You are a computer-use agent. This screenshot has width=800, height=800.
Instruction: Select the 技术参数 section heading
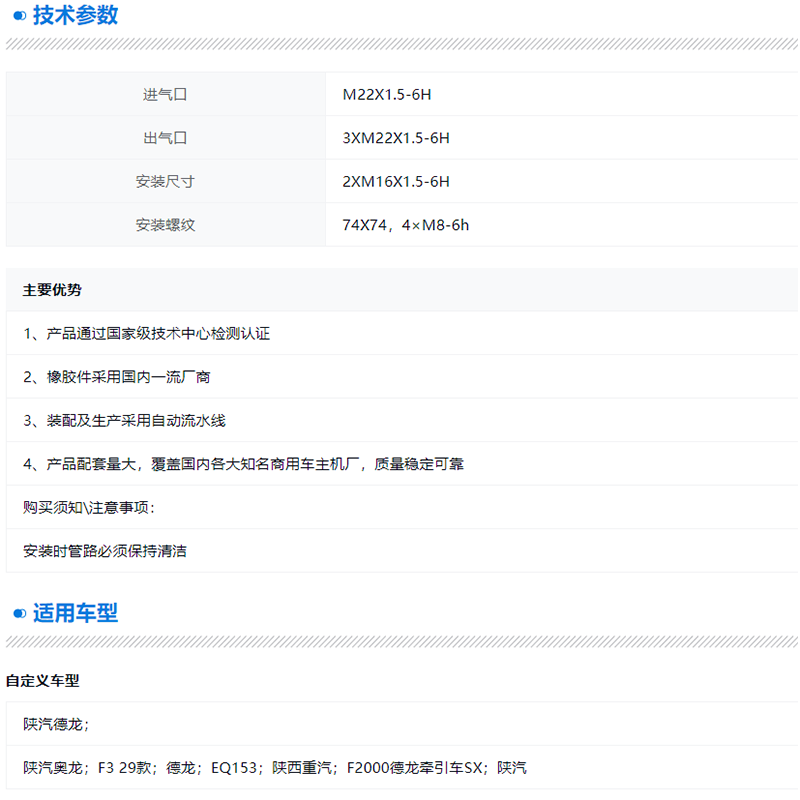(x=75, y=15)
